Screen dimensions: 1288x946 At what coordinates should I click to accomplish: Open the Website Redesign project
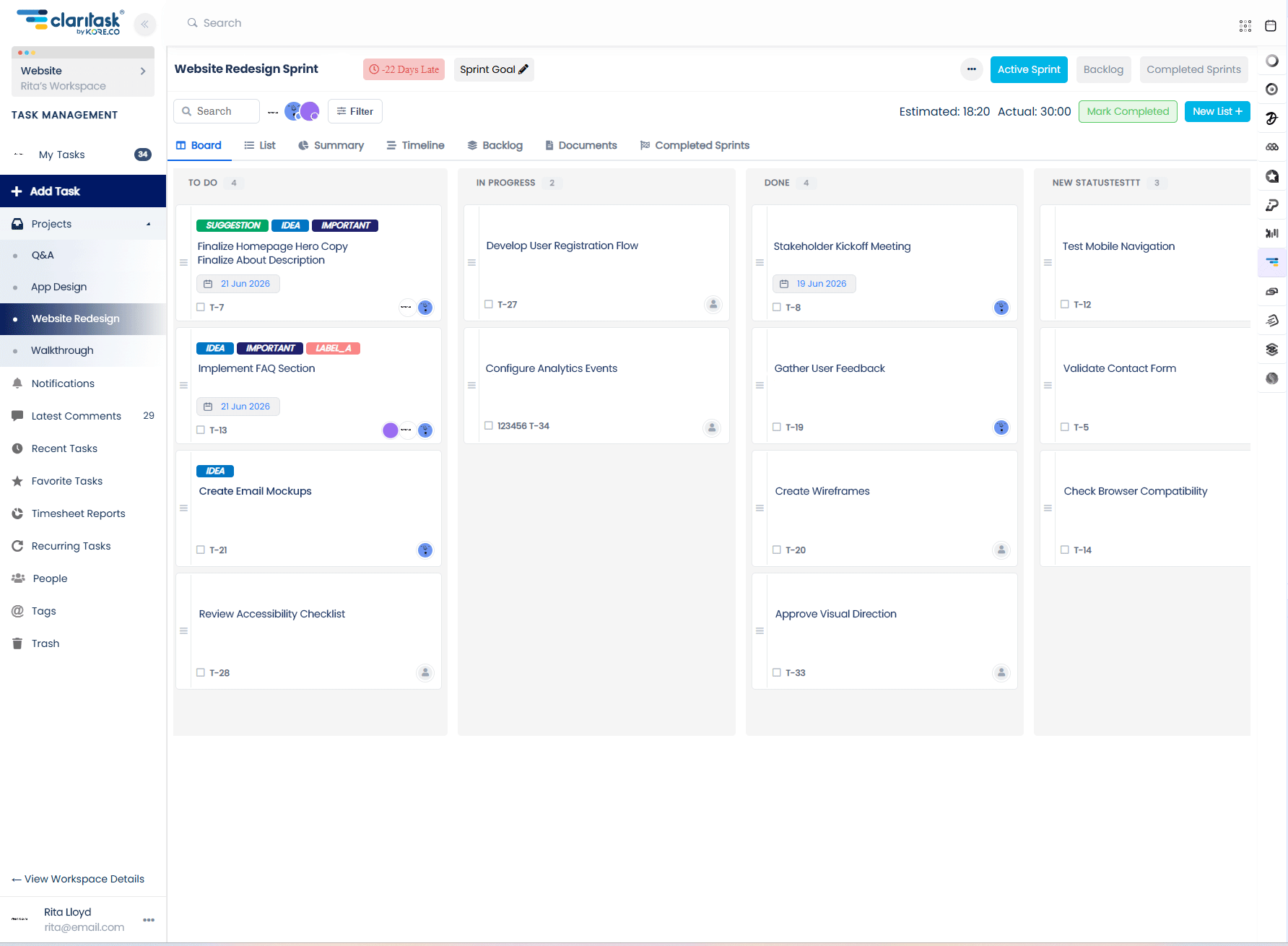[x=83, y=319]
